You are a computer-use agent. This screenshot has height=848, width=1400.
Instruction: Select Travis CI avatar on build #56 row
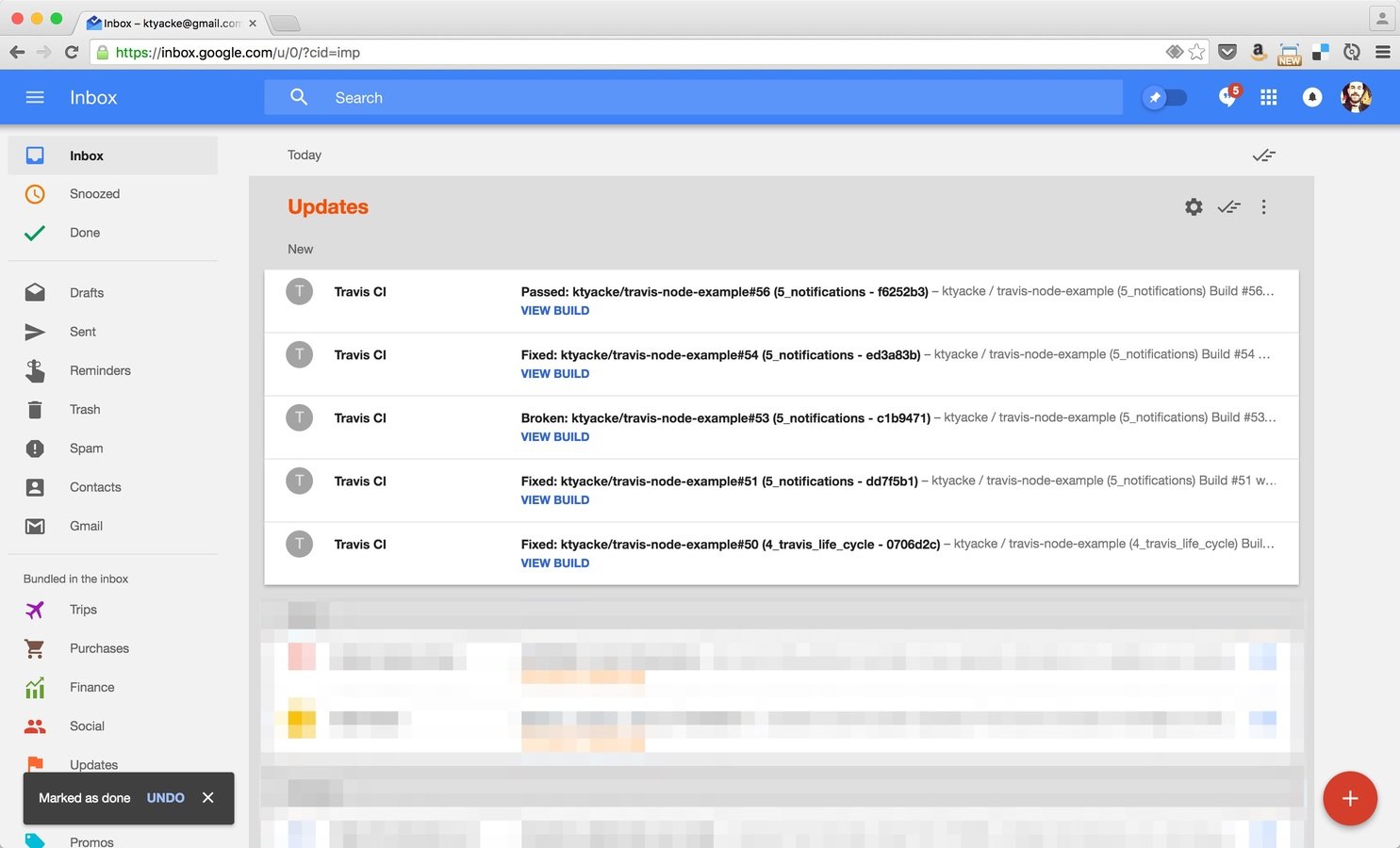pyautogui.click(x=300, y=291)
